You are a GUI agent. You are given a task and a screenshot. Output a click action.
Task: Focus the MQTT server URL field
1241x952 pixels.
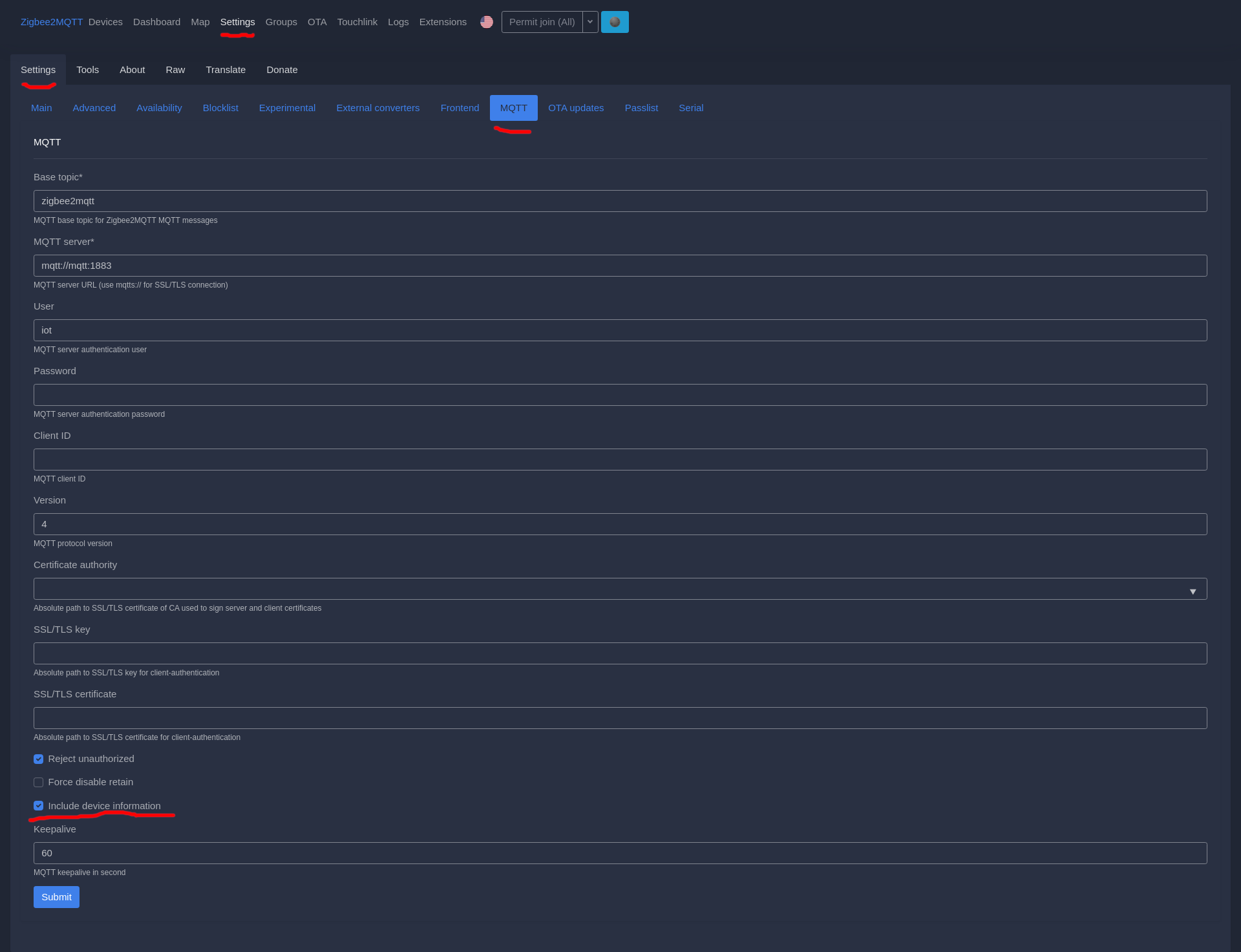coord(620,266)
